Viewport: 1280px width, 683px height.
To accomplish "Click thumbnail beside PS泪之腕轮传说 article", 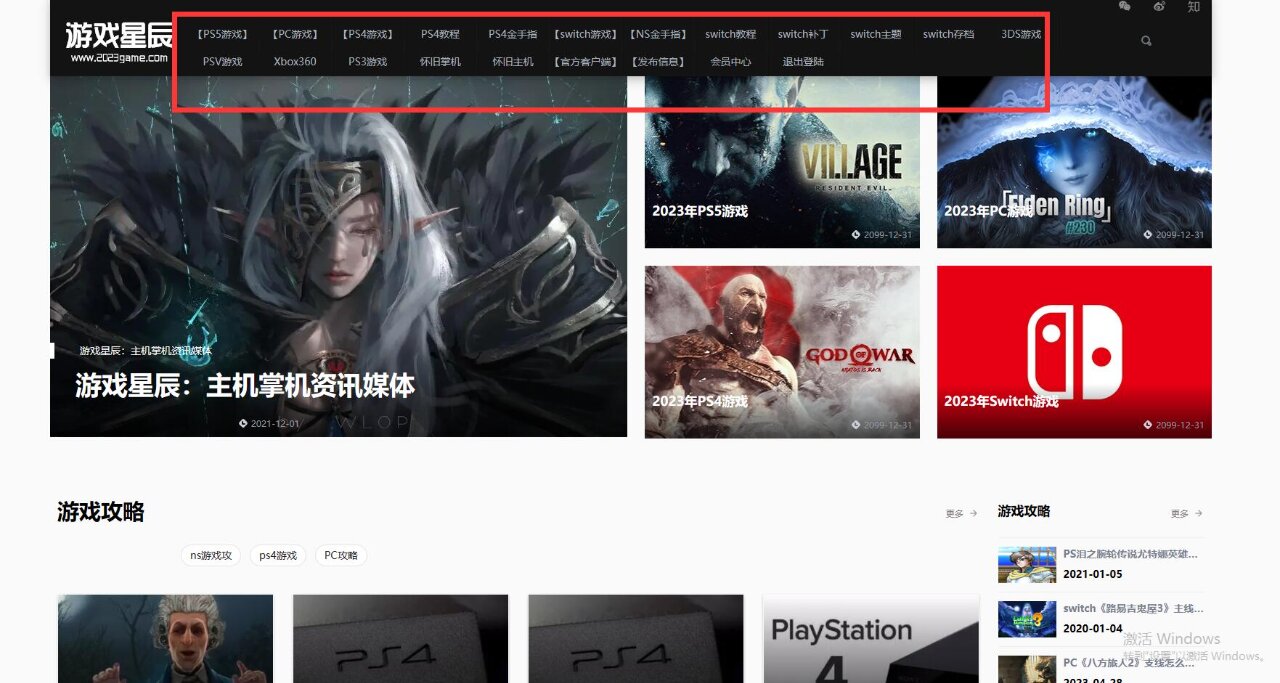I will click(x=1027, y=565).
